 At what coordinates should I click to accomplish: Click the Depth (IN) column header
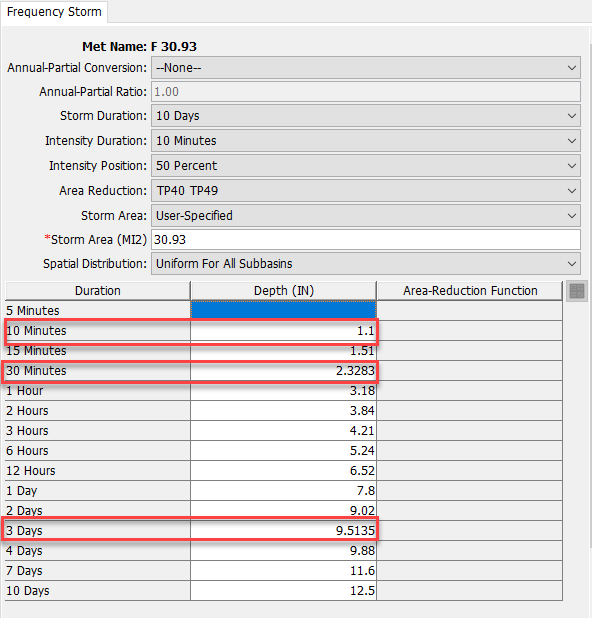click(x=283, y=291)
